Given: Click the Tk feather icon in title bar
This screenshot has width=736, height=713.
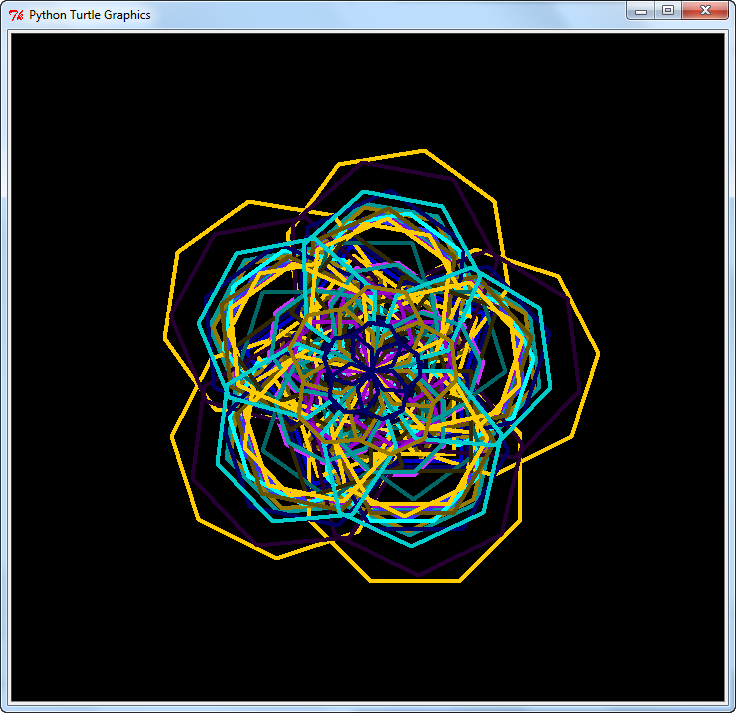Looking at the screenshot, I should tap(16, 15).
